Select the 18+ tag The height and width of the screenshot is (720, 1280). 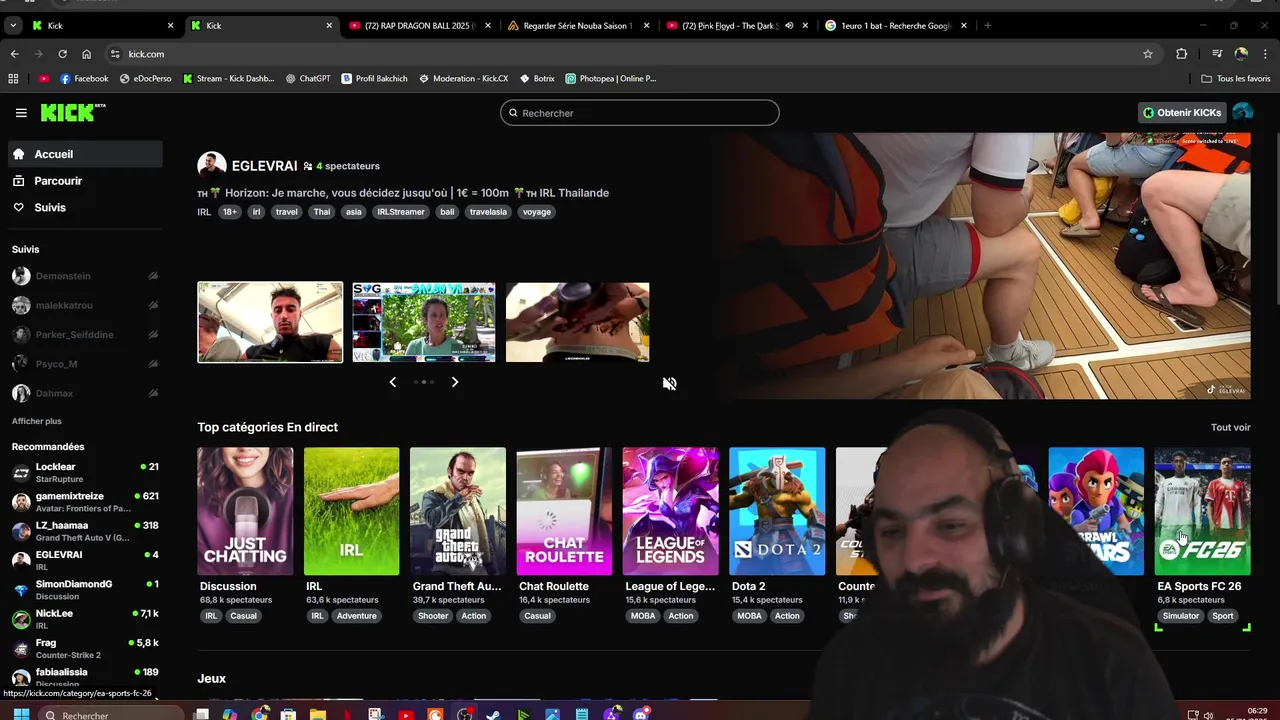[x=230, y=212]
